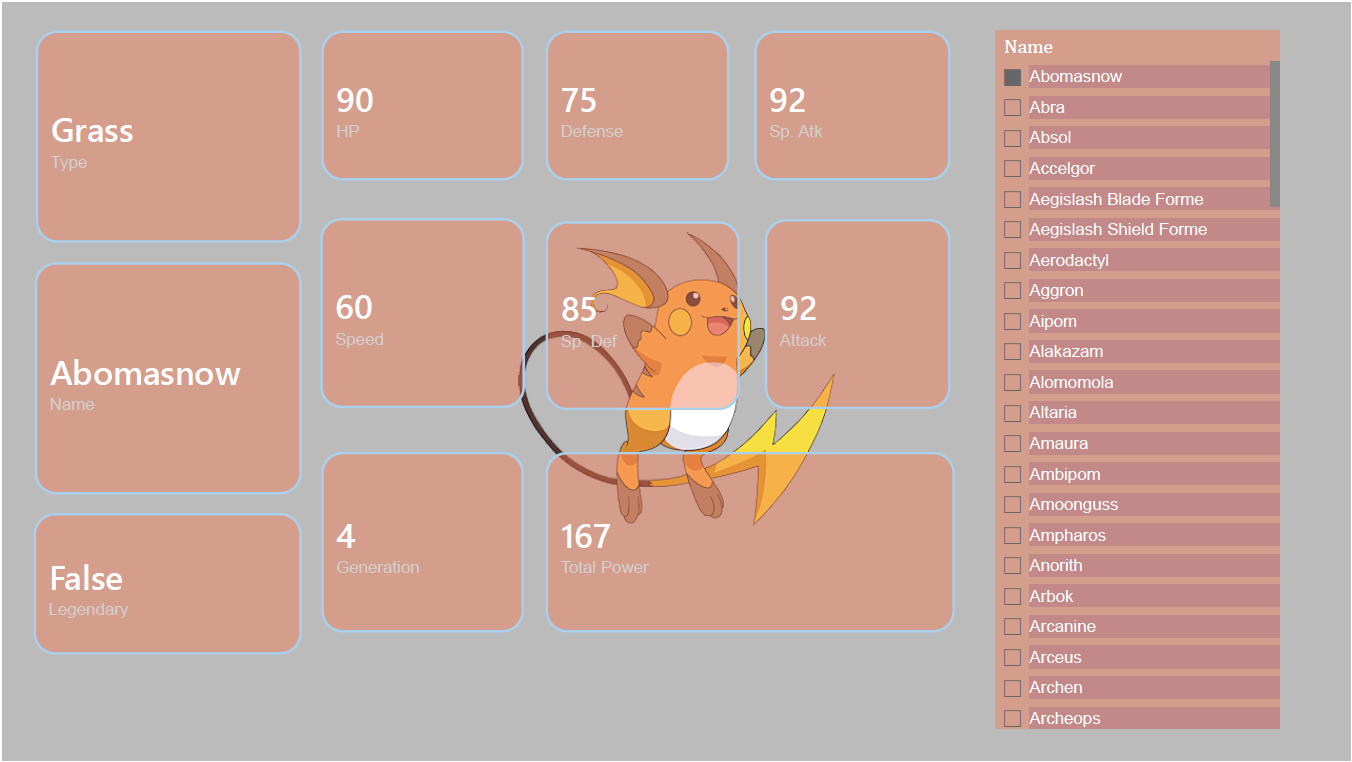Image resolution: width=1352 pixels, height=762 pixels.
Task: Select the Anorith list entry text
Action: click(1056, 565)
